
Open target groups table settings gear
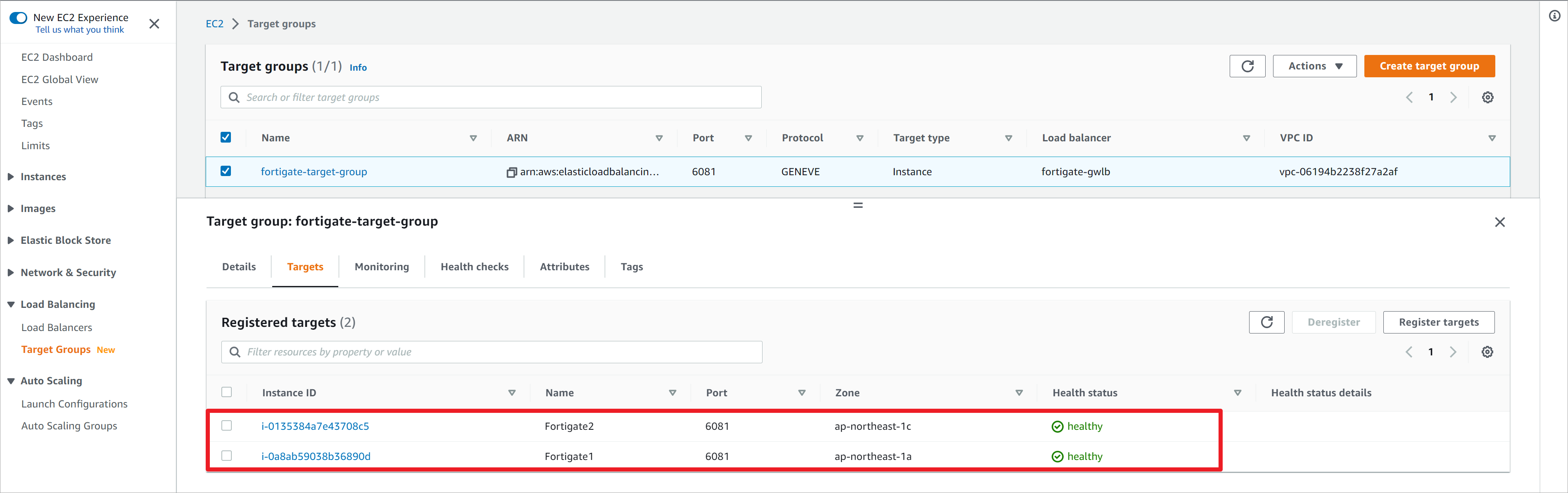tap(1487, 98)
